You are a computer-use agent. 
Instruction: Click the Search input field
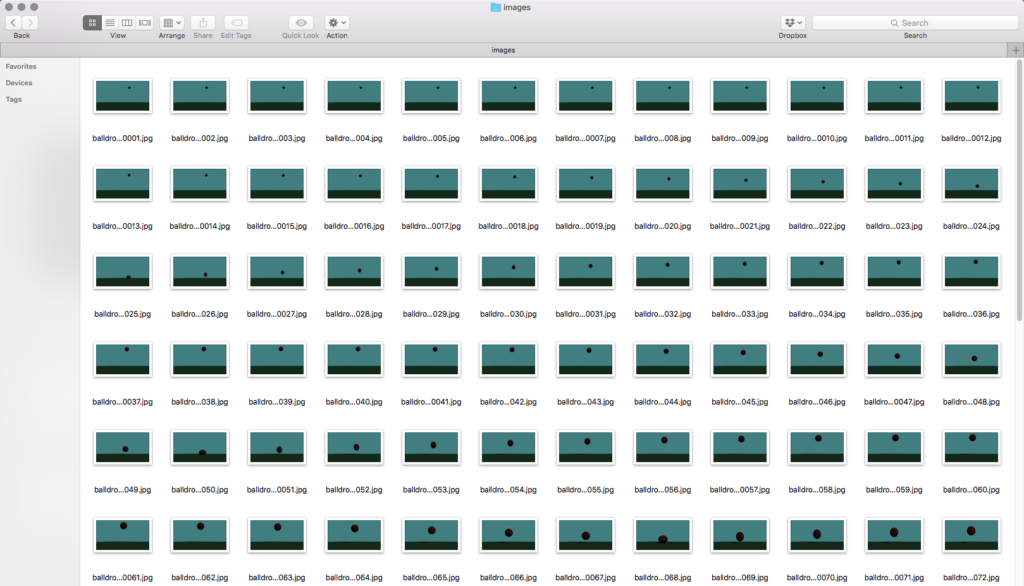click(914, 22)
